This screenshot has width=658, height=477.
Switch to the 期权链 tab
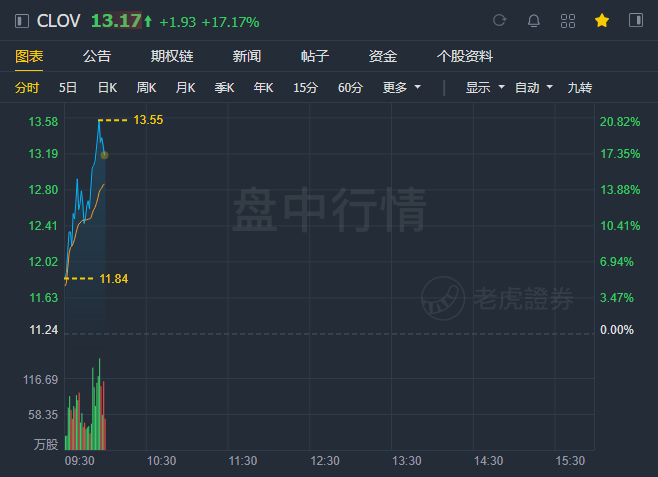click(x=172, y=56)
